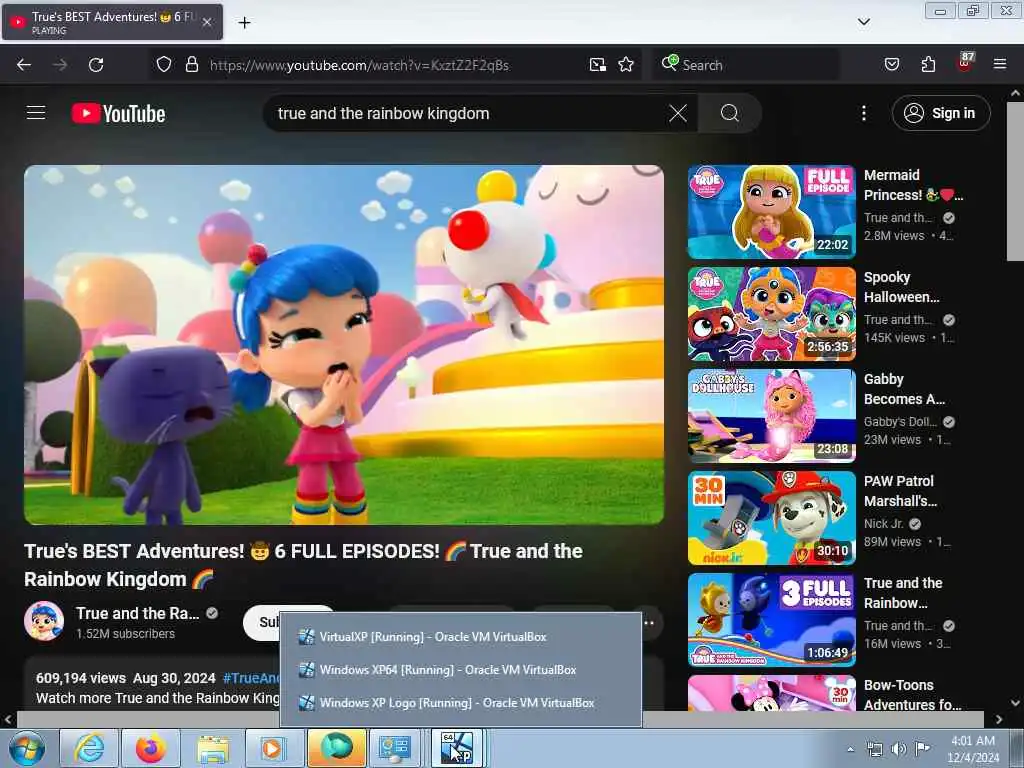This screenshot has height=768, width=1024.
Task: Click the main video player
Action: (344, 345)
